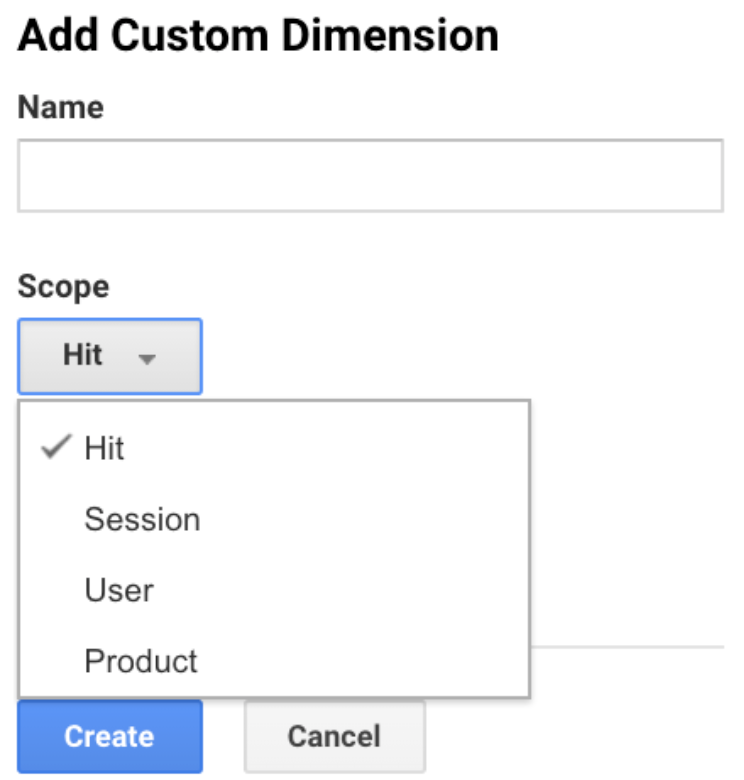This screenshot has height=780, width=744.
Task: Click the Scope label text
Action: (x=63, y=287)
